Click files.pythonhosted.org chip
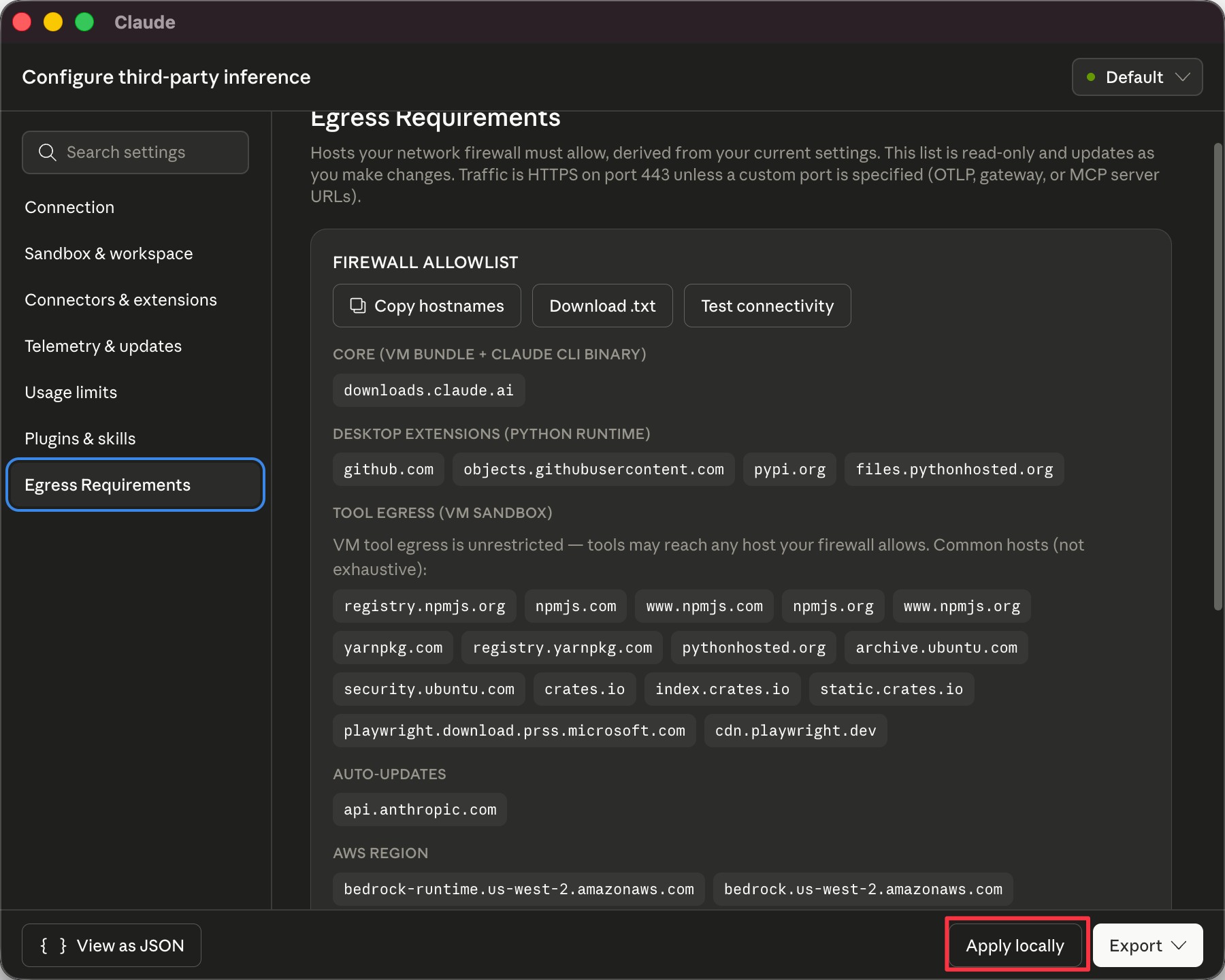The width and height of the screenshot is (1225, 980). [x=954, y=469]
